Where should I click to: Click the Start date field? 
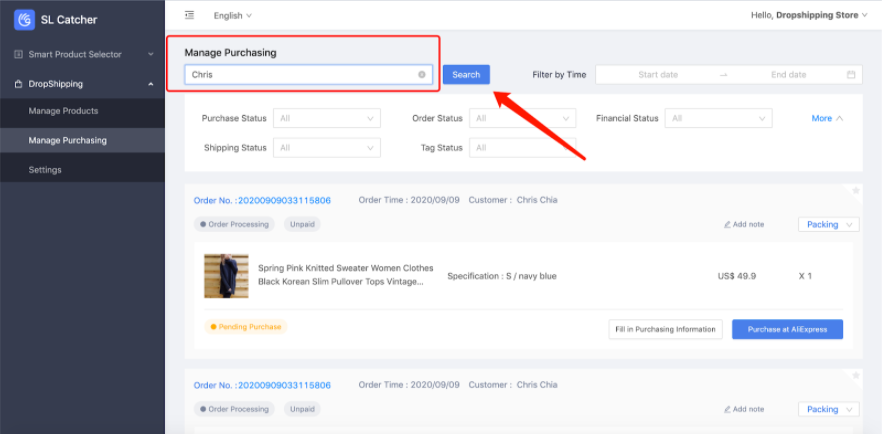point(658,74)
